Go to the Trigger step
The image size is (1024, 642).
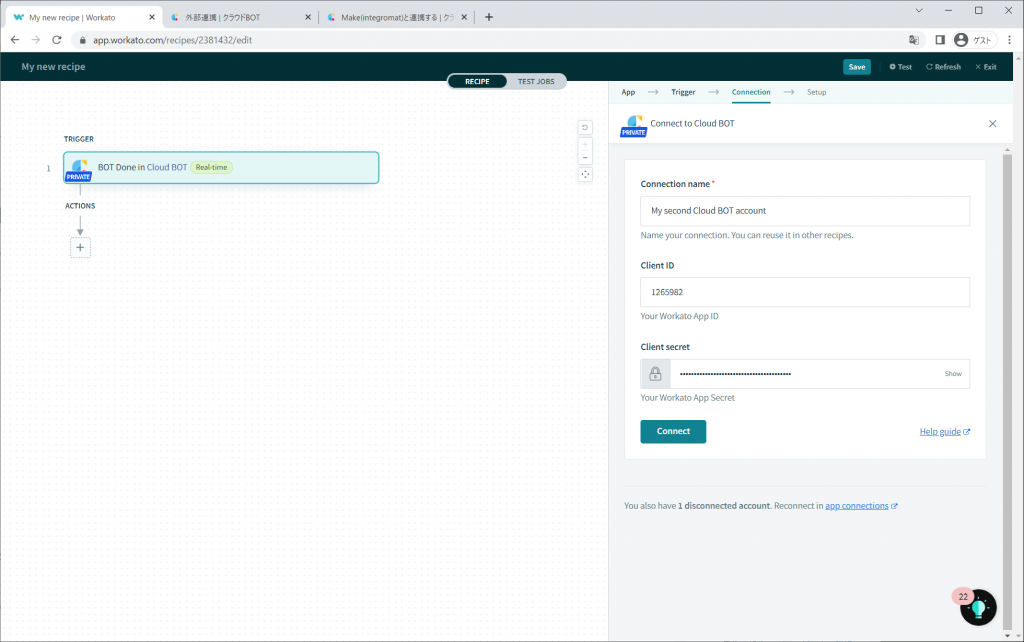point(683,92)
